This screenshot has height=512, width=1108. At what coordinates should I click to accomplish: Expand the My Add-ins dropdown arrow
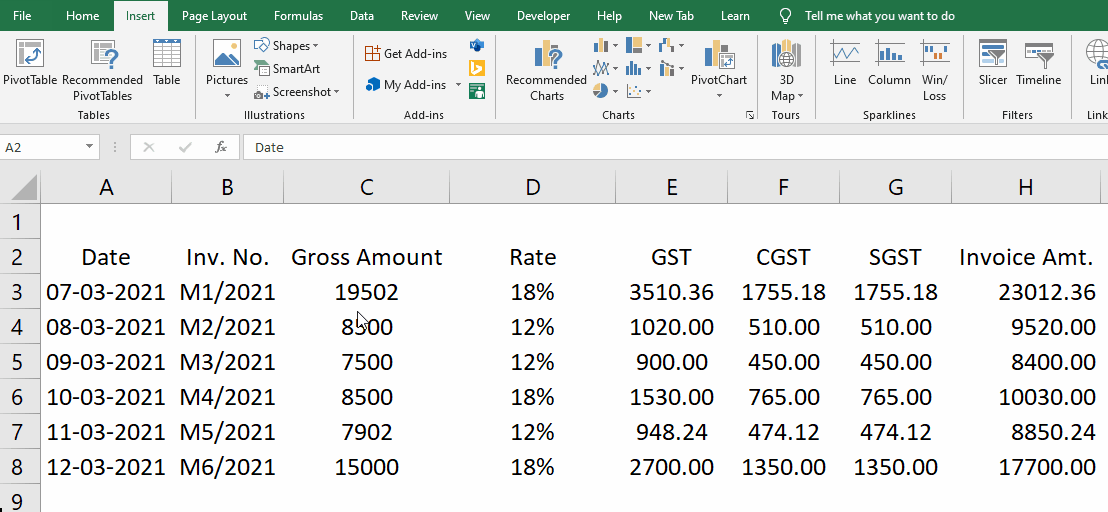point(458,85)
